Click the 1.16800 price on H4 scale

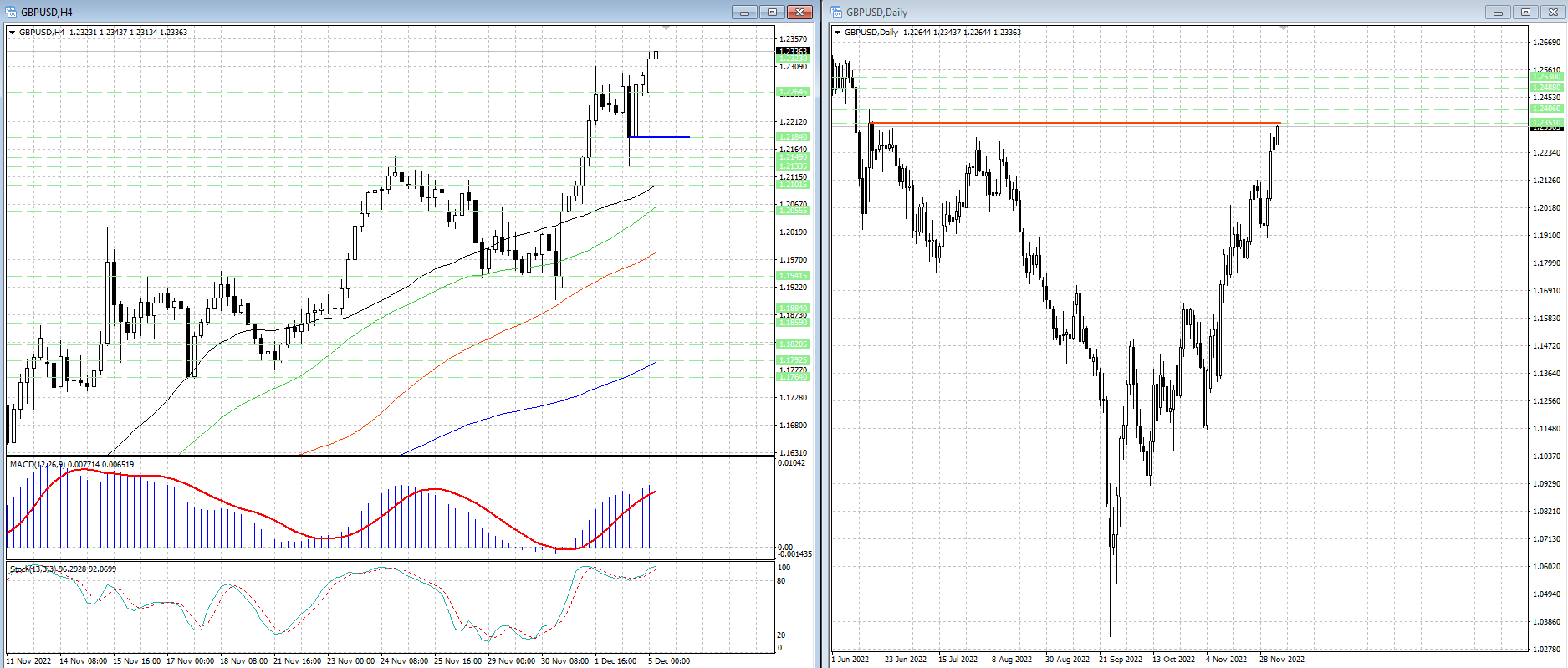(x=793, y=426)
